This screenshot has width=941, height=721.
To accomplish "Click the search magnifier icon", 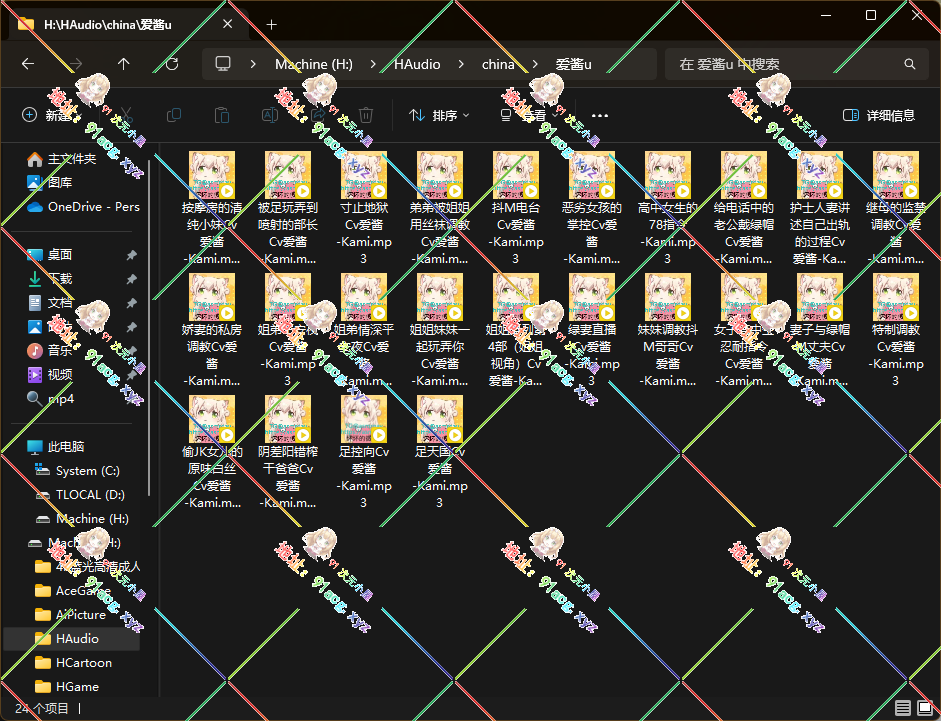I will tap(910, 64).
